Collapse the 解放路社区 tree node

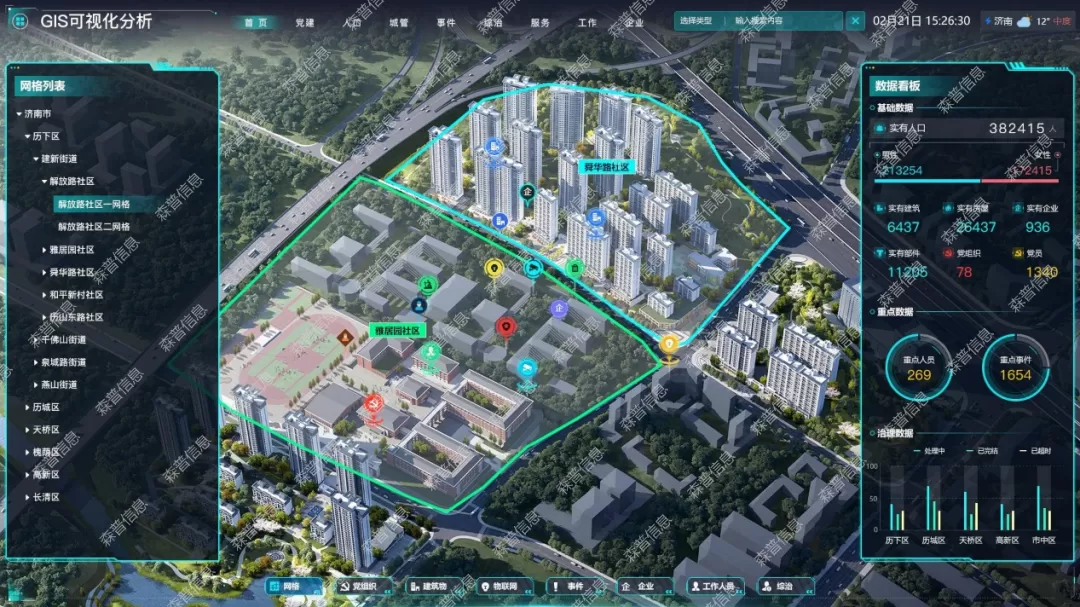point(44,182)
